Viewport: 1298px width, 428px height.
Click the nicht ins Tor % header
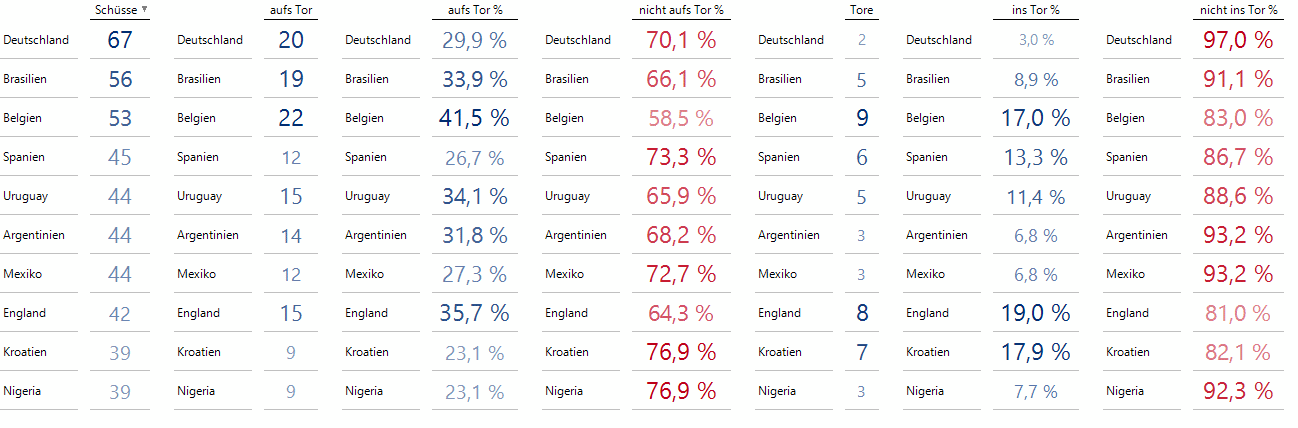(1238, 10)
